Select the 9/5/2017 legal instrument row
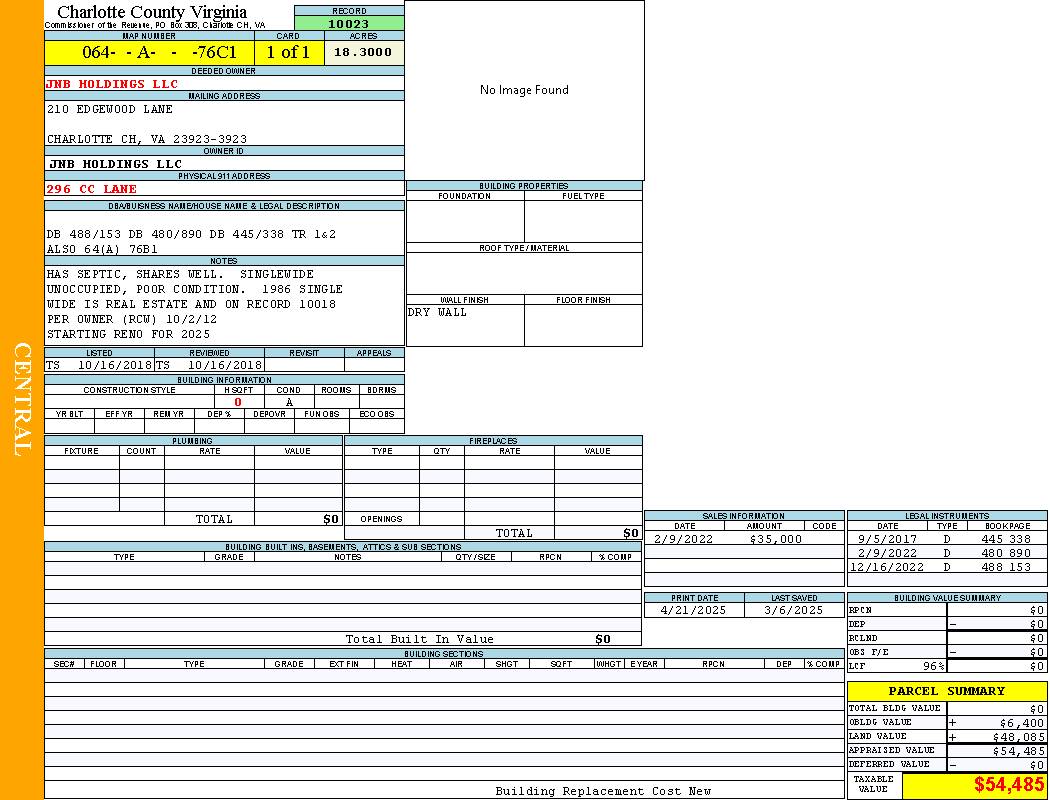The height and width of the screenshot is (800, 1050). click(x=945, y=539)
